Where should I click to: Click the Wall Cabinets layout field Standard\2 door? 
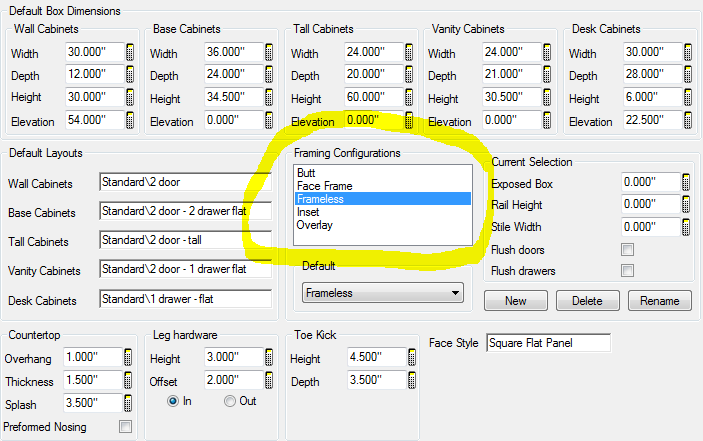(186, 182)
